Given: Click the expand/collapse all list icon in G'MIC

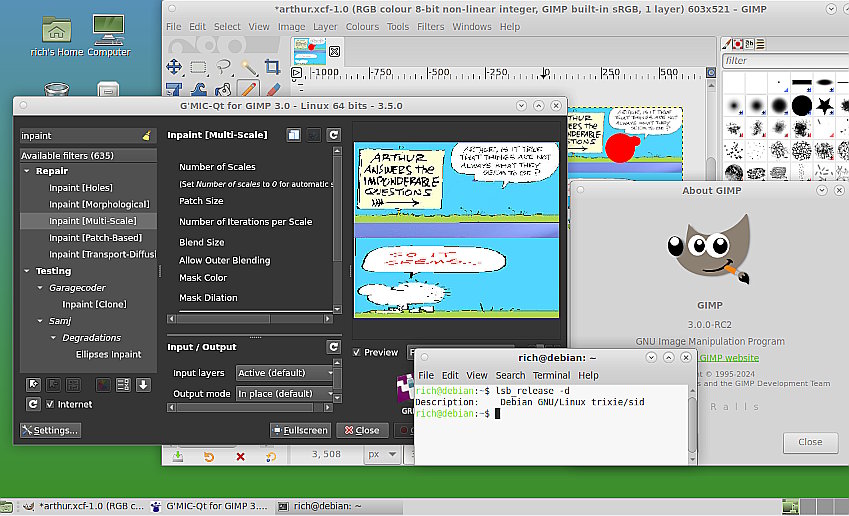Looking at the screenshot, I should 123,384.
